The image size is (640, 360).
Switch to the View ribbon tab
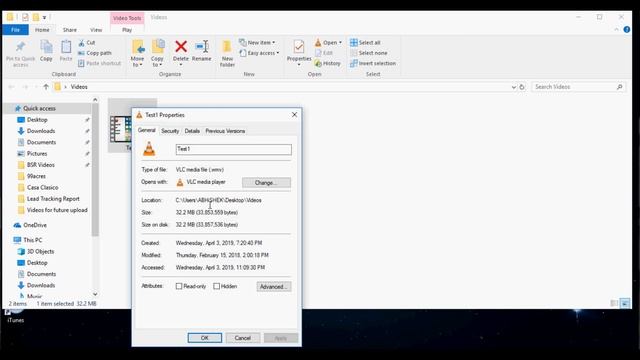96,30
